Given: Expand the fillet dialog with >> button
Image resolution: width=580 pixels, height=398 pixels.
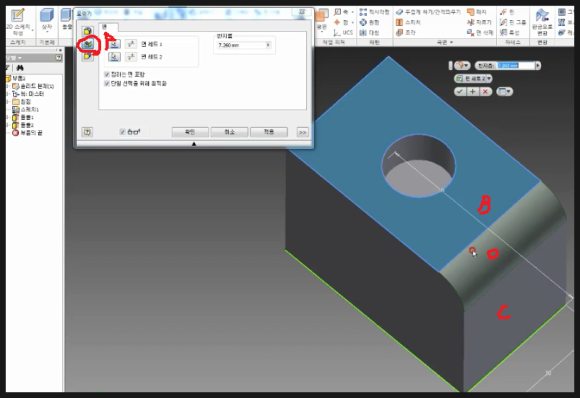Looking at the screenshot, I should 303,132.
